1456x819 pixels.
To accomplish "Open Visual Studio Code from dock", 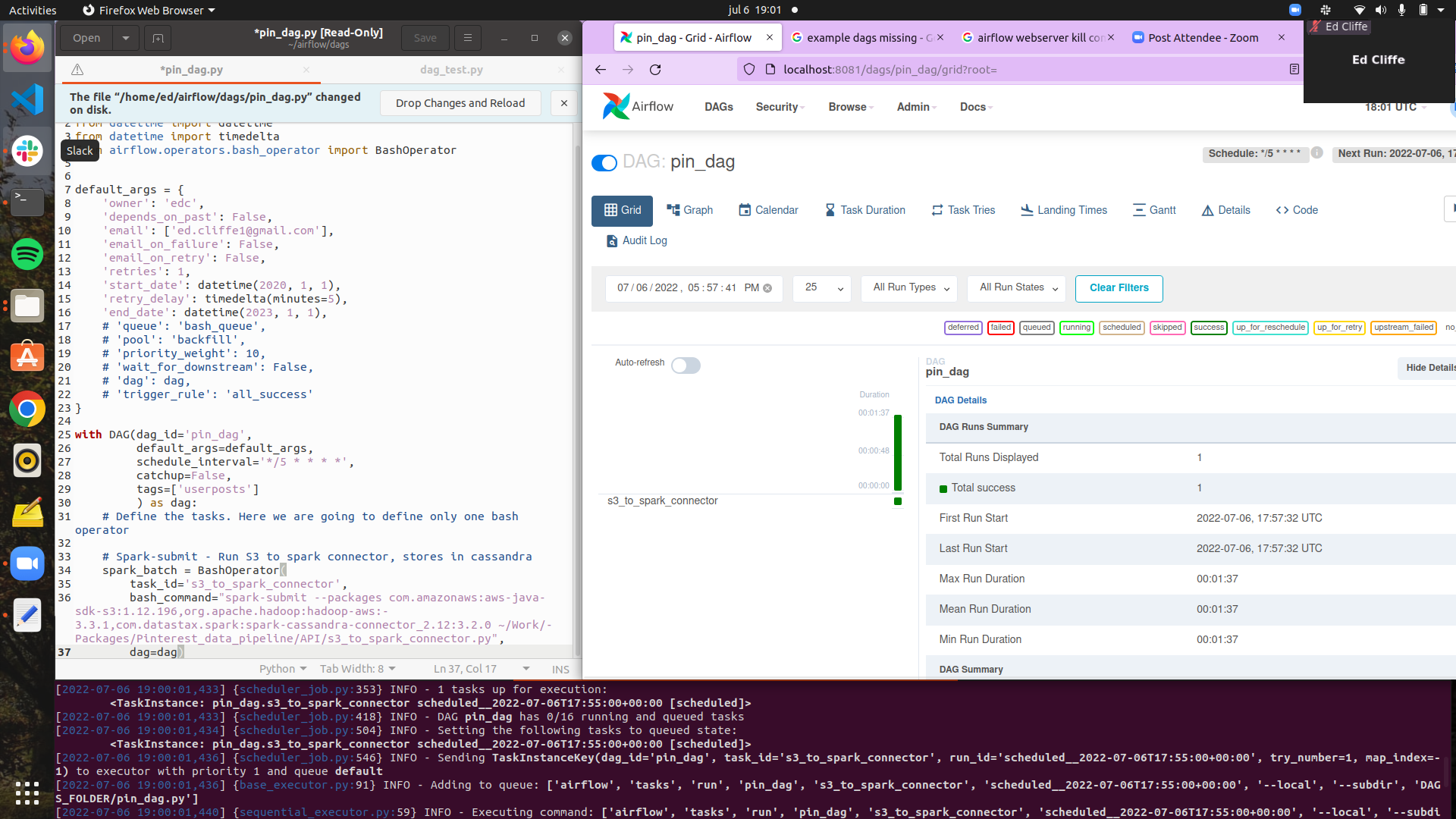I will coord(27,99).
